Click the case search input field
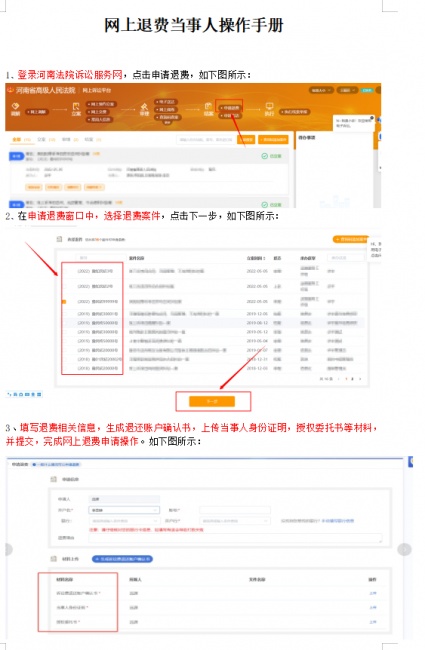This screenshot has height=650, width=425. [206, 140]
